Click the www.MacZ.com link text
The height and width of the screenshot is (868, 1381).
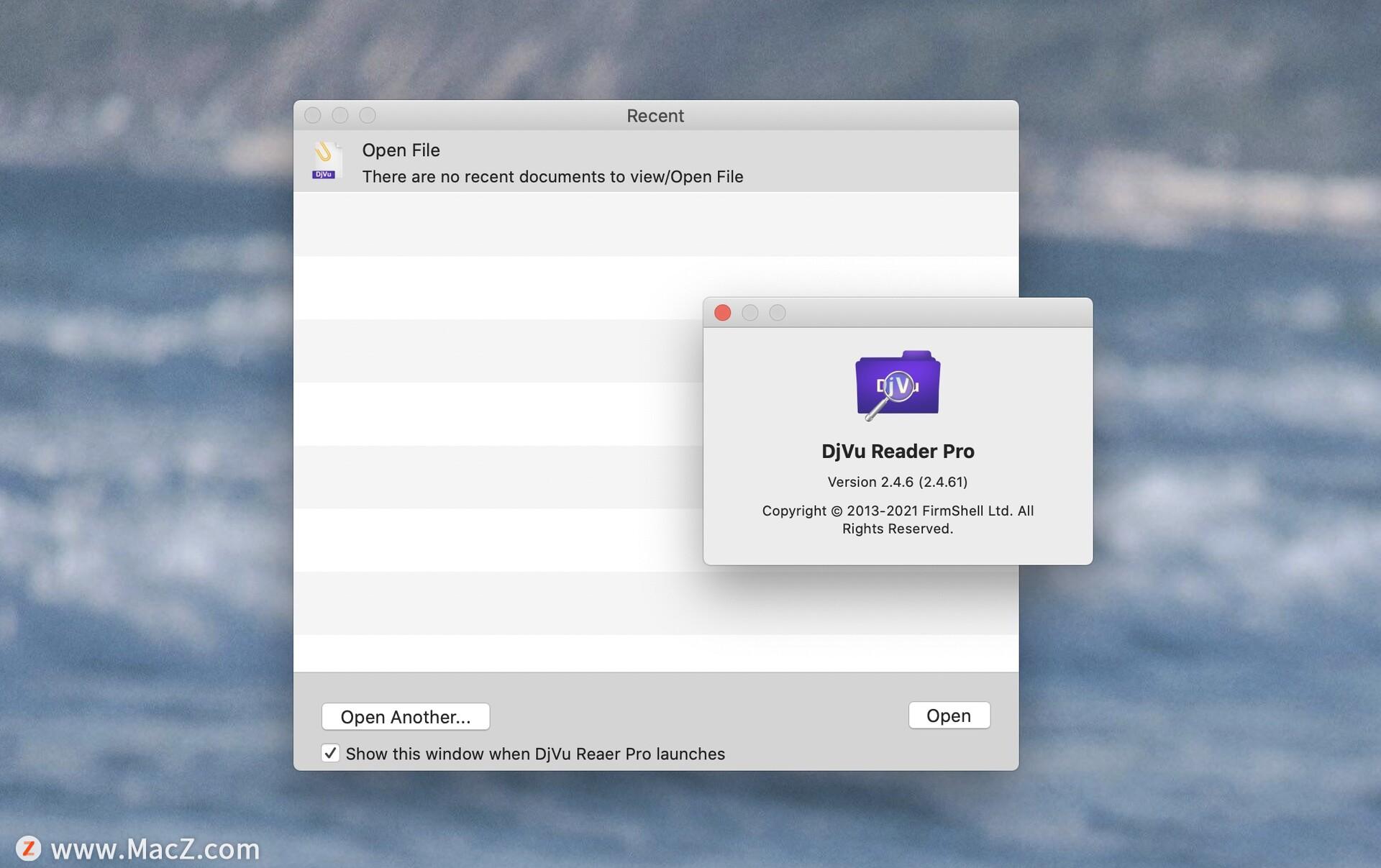155,849
